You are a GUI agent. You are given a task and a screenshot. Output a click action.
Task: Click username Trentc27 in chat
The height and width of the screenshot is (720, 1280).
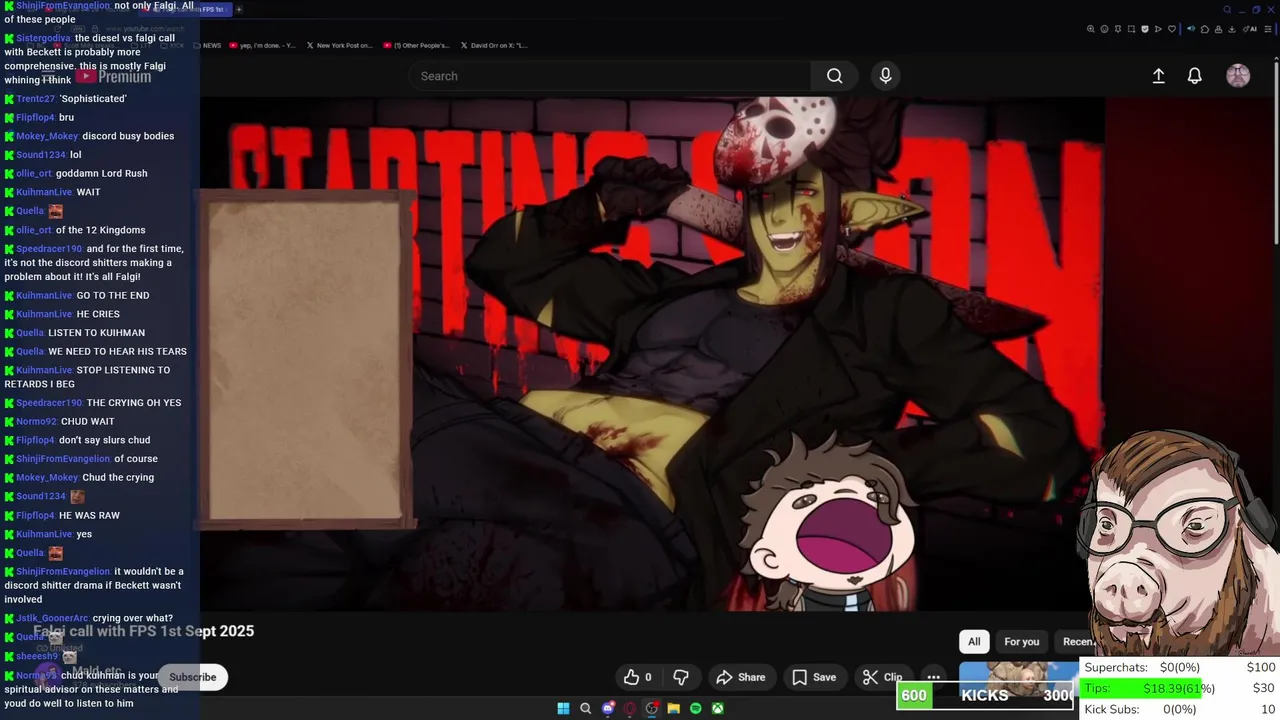coord(35,99)
